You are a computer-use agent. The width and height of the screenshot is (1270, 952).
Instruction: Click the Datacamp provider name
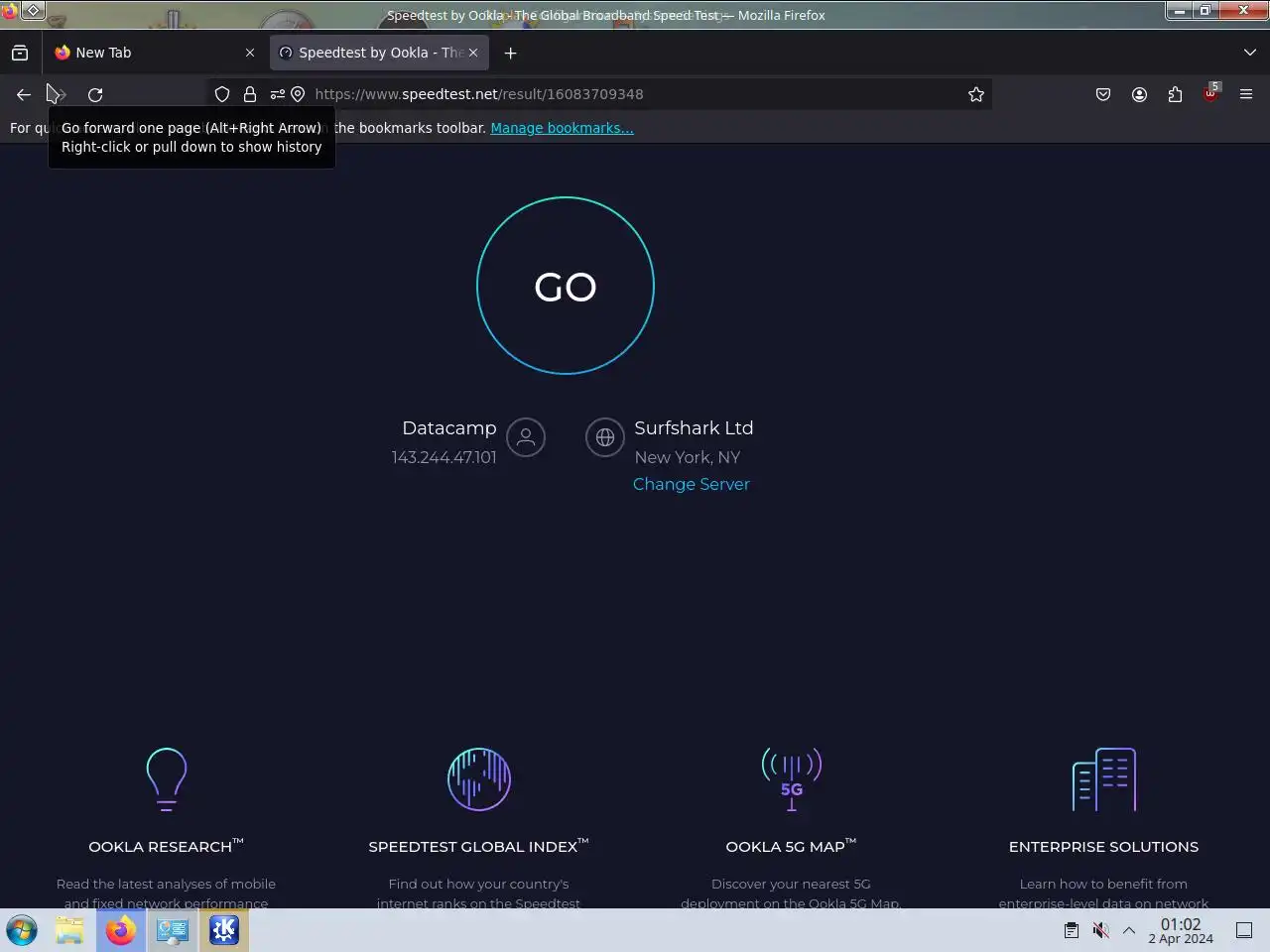[x=448, y=427]
